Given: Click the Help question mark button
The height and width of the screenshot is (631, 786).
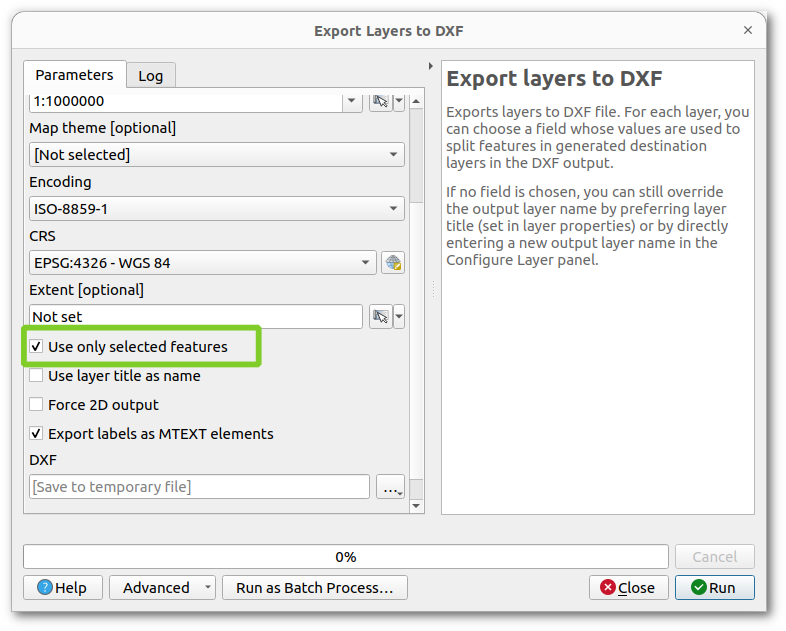Looking at the screenshot, I should click(62, 587).
